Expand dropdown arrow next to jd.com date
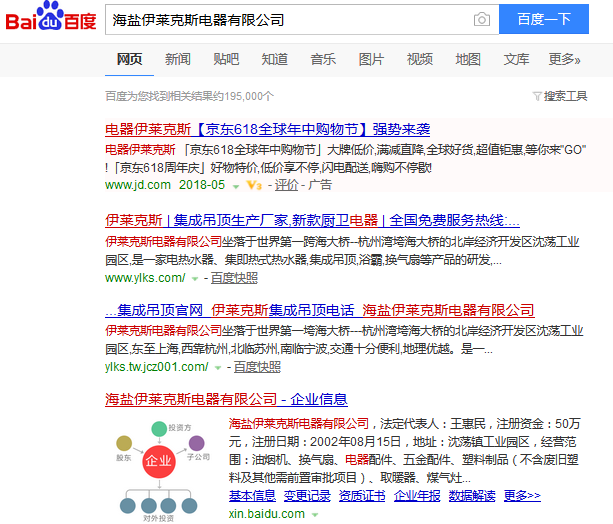The width and height of the screenshot is (613, 524). 236,186
